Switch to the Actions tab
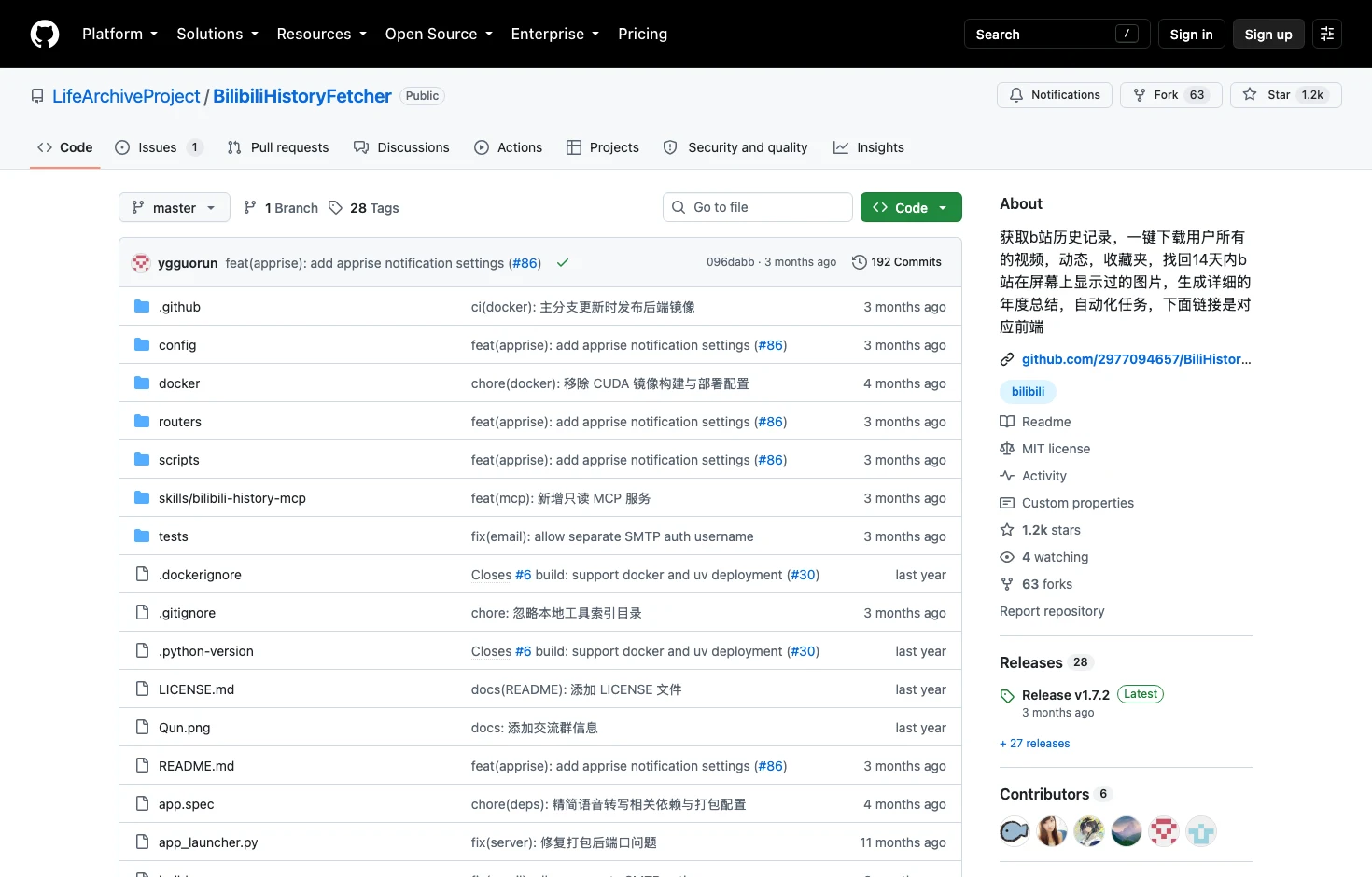 click(x=509, y=147)
